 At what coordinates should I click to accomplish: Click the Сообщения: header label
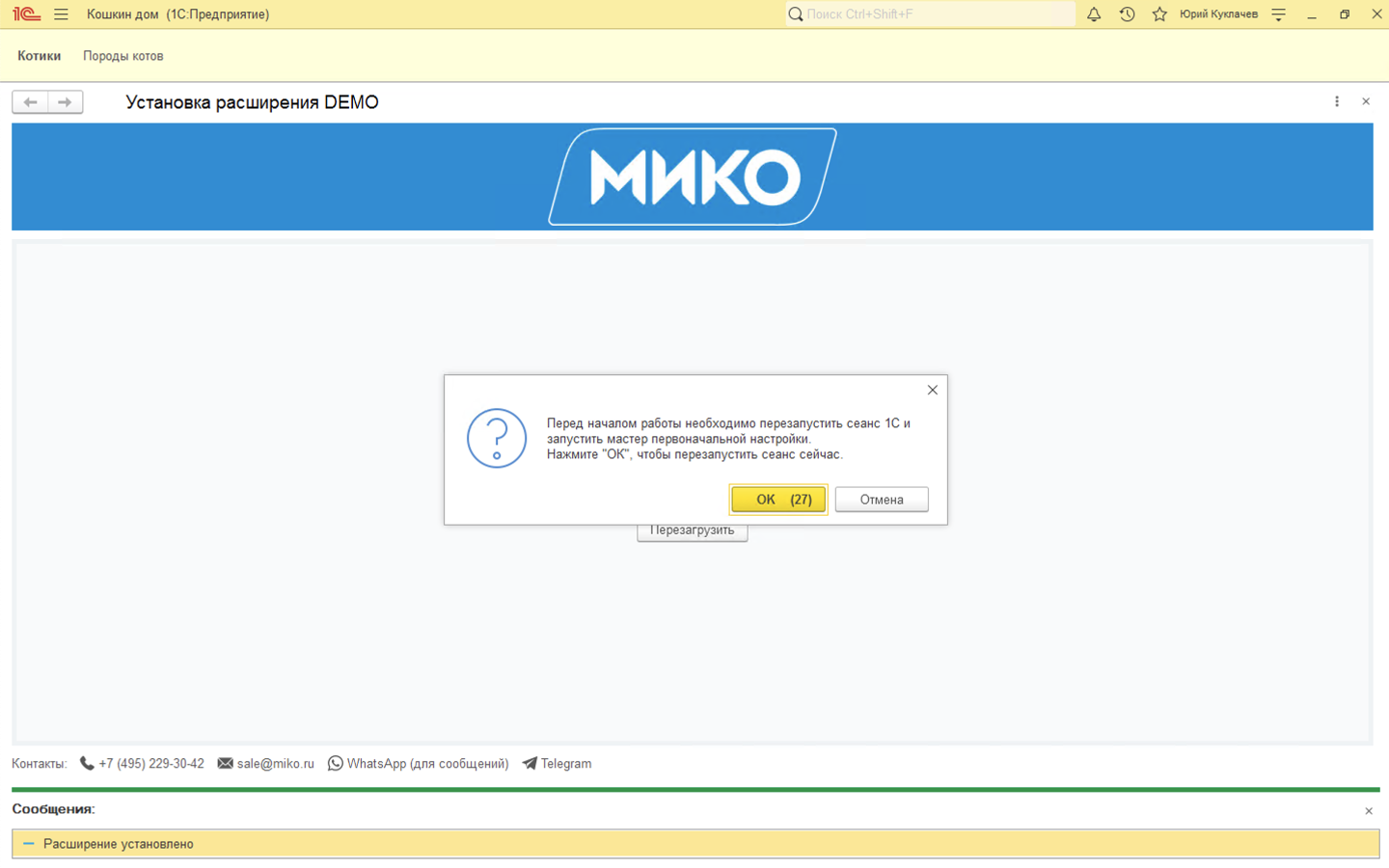(x=53, y=809)
